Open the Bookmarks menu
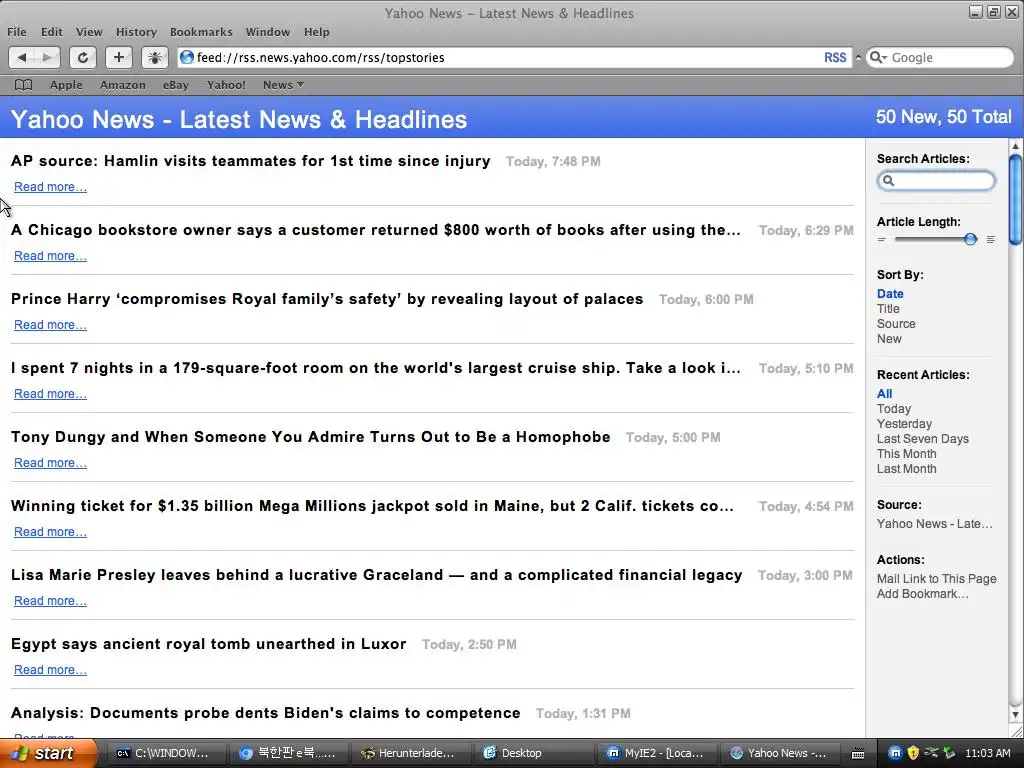 [201, 32]
